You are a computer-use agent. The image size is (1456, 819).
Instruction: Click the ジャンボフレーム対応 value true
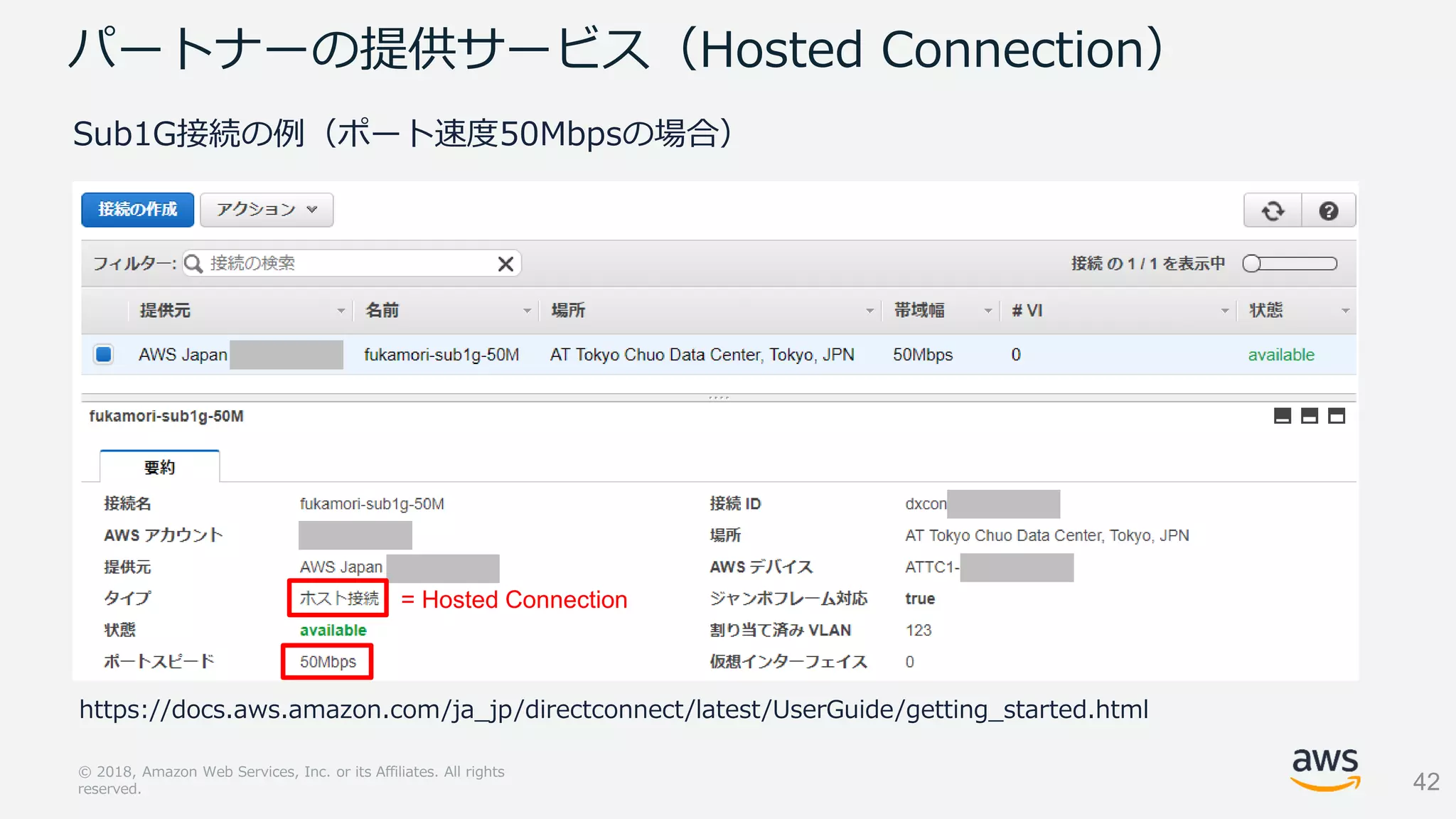click(x=920, y=599)
